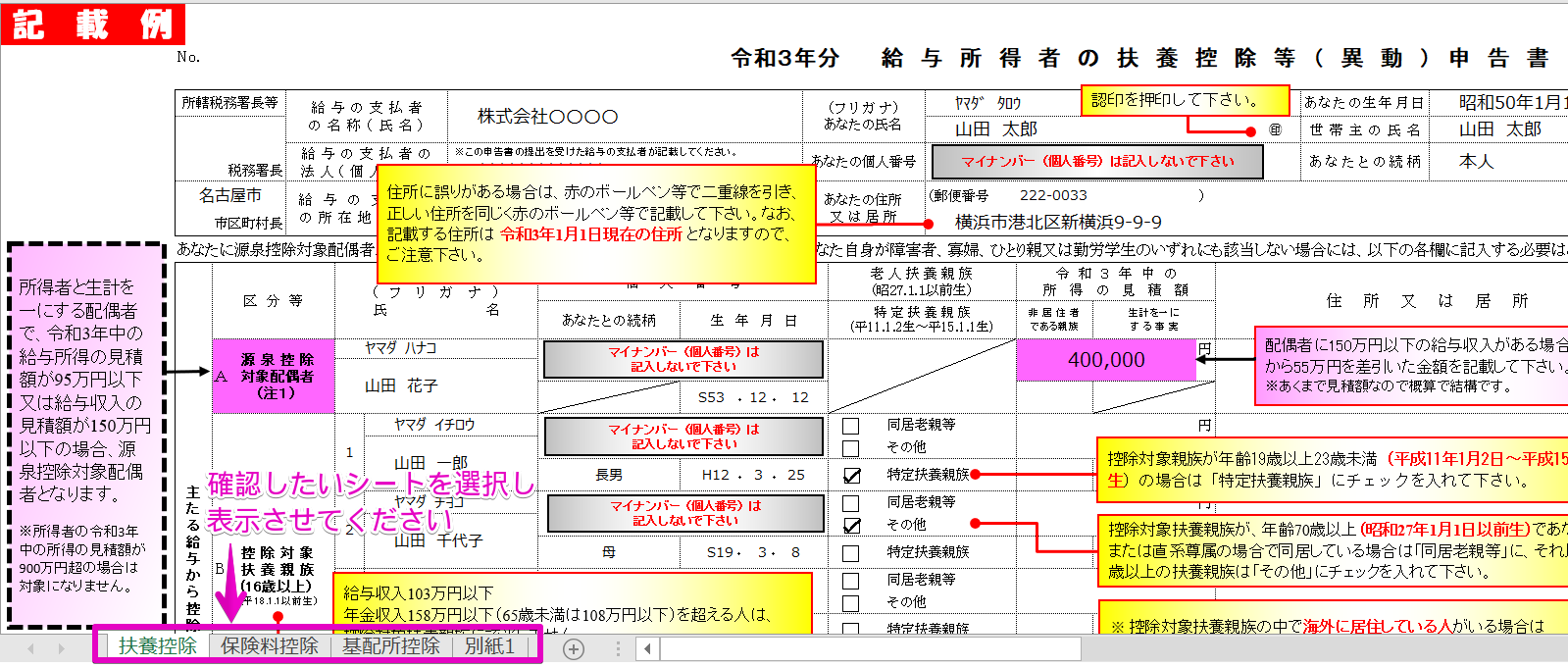The width and height of the screenshot is (1568, 667).
Task: Toggle その他 checkbox in third dependent row
Action: tap(851, 602)
